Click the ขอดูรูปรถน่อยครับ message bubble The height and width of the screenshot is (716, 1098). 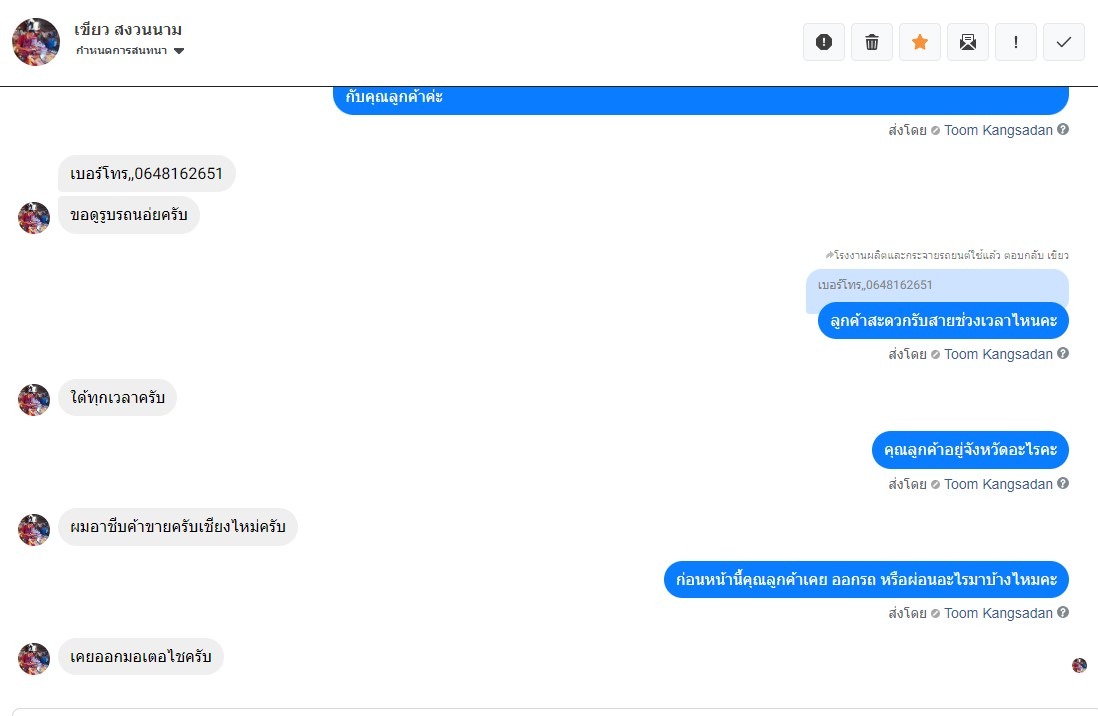(129, 215)
